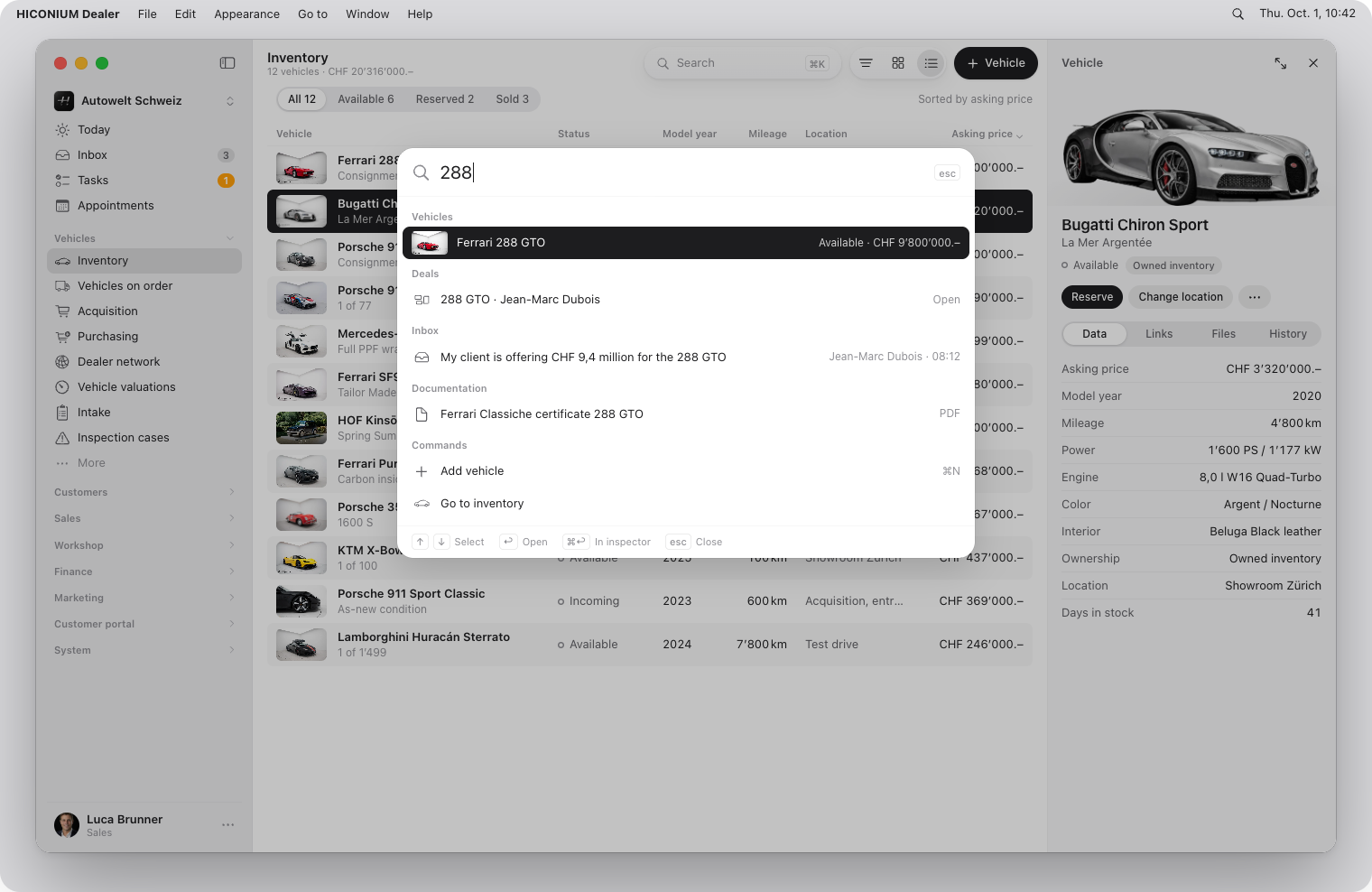Expand the Vehicle inspector panel
Image resolution: width=1372 pixels, height=892 pixels.
pos(1280,63)
